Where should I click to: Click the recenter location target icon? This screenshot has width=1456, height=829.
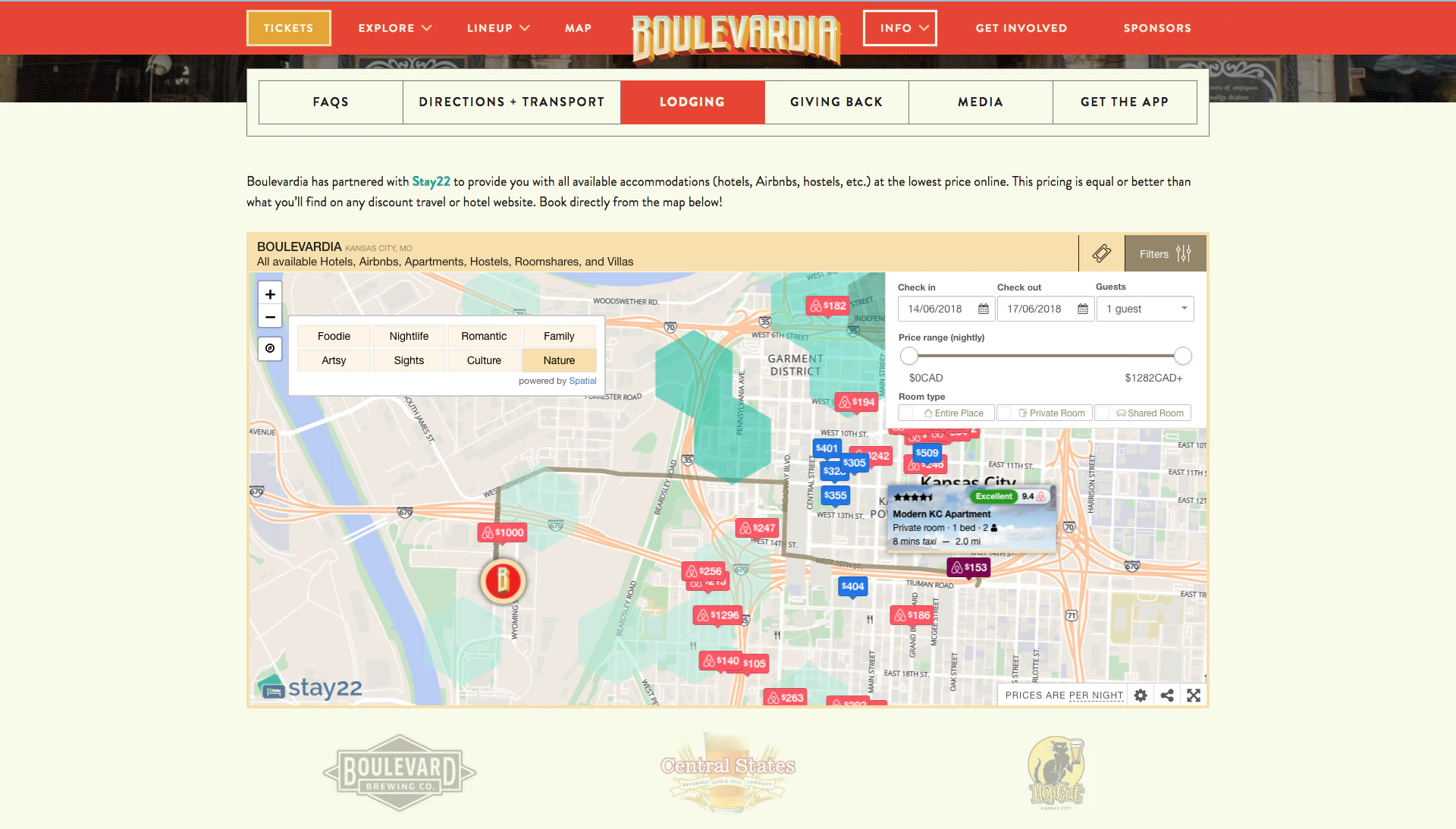pos(270,348)
